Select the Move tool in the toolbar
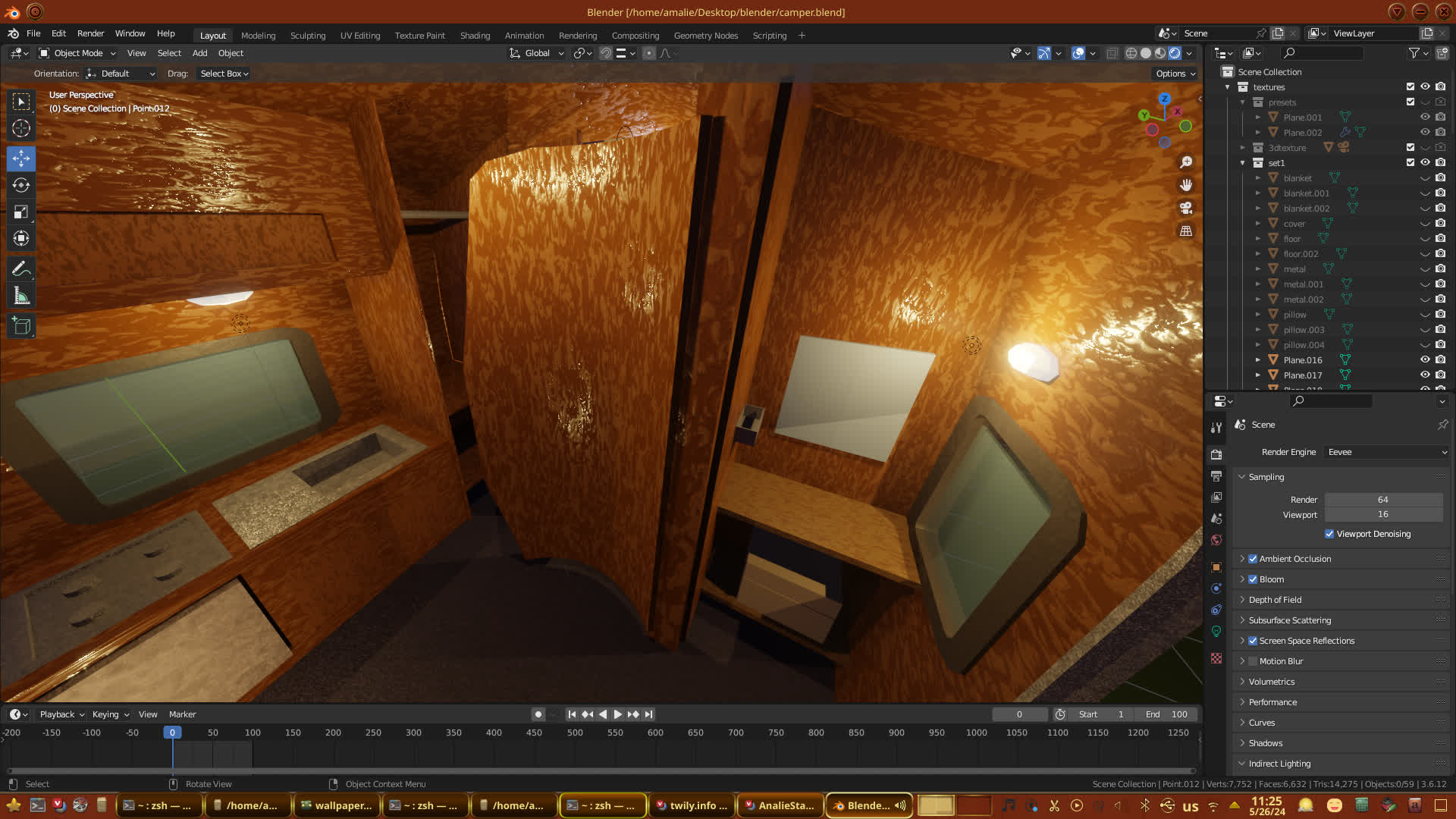 click(21, 158)
